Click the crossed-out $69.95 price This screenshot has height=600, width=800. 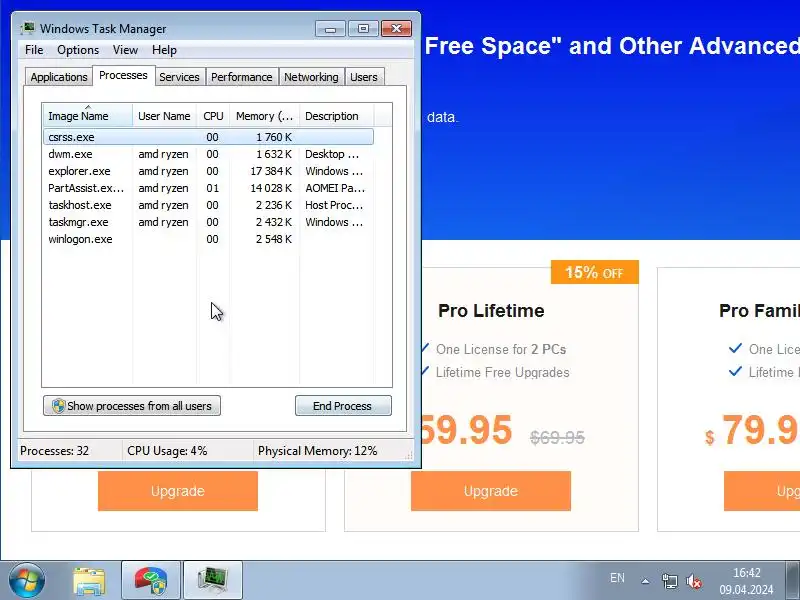pos(557,437)
